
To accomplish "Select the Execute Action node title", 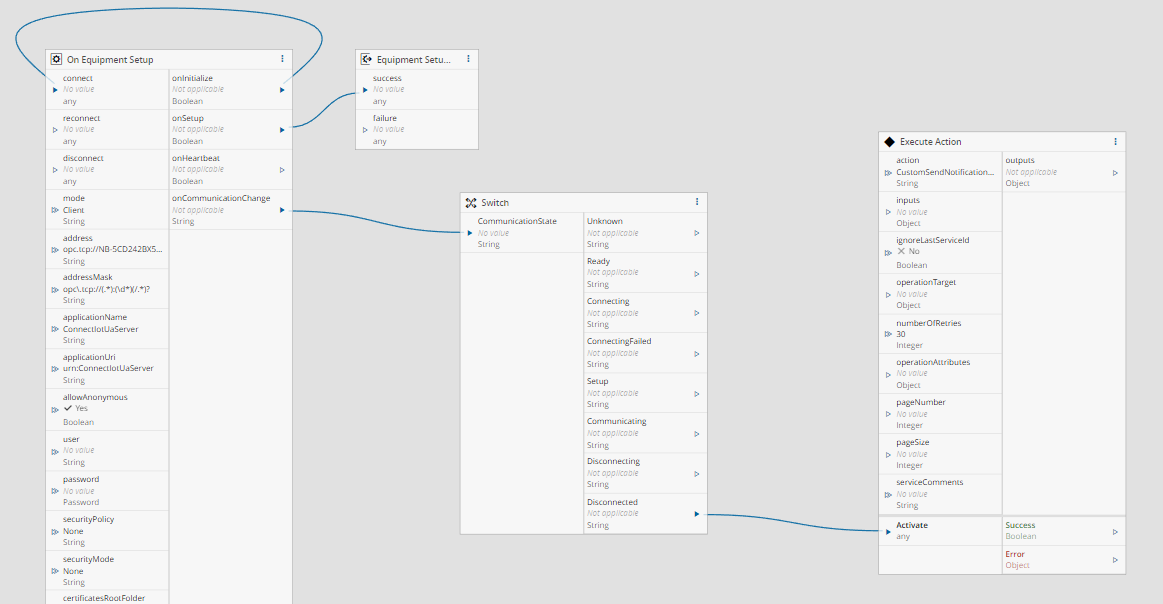I will tap(930, 142).
